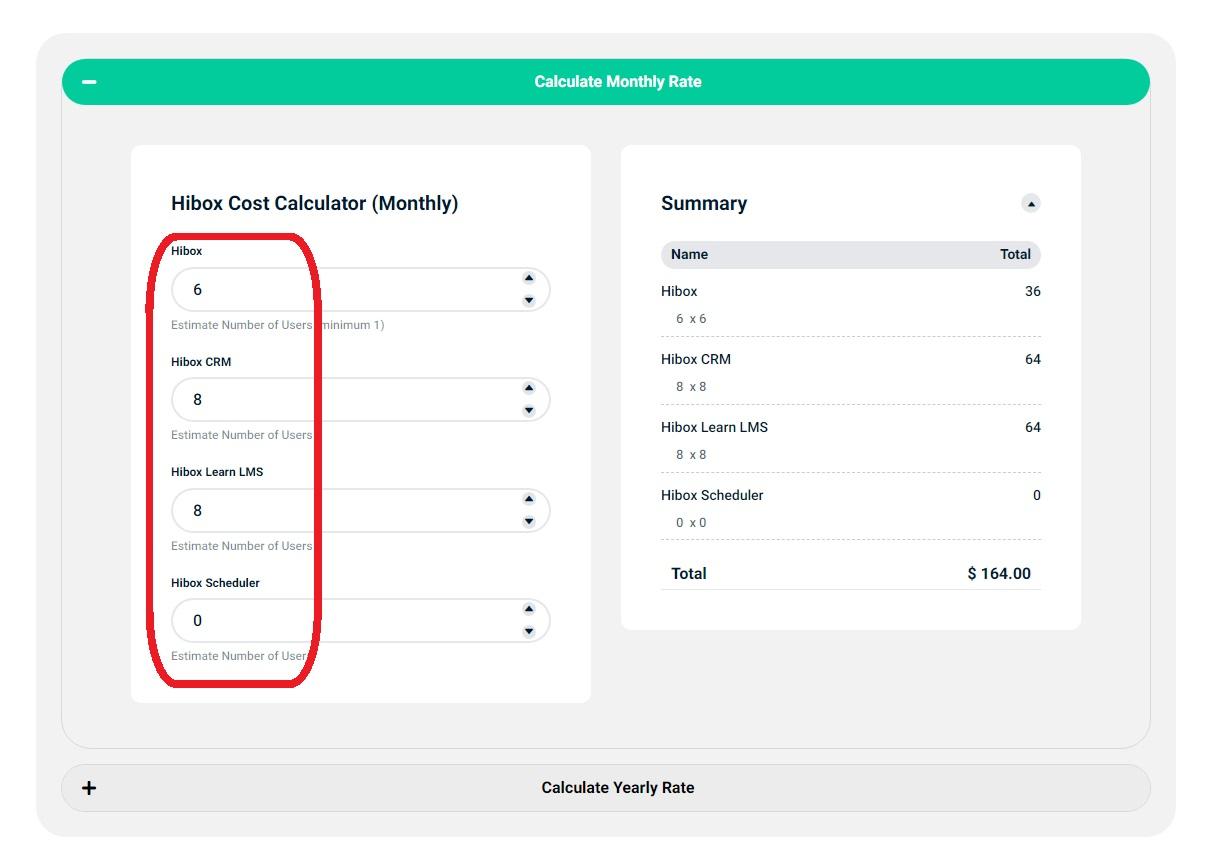Viewport: 1206px width, 852px height.
Task: Collapse the Calculate Monthly Rate section
Action: [x=617, y=82]
